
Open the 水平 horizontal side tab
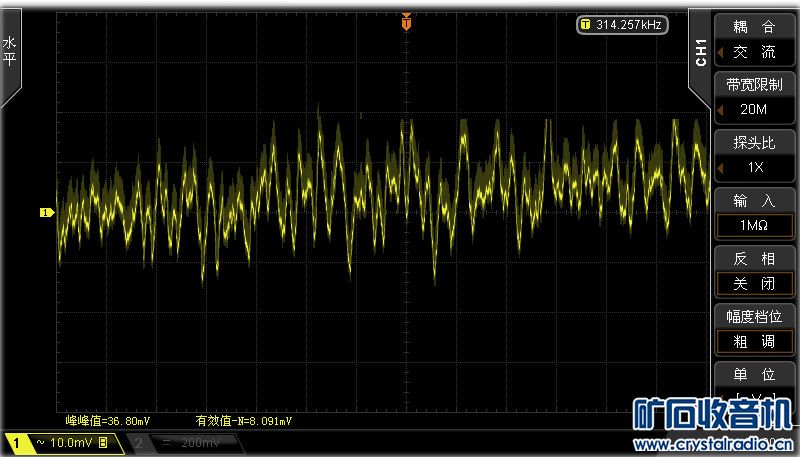tap(10, 52)
